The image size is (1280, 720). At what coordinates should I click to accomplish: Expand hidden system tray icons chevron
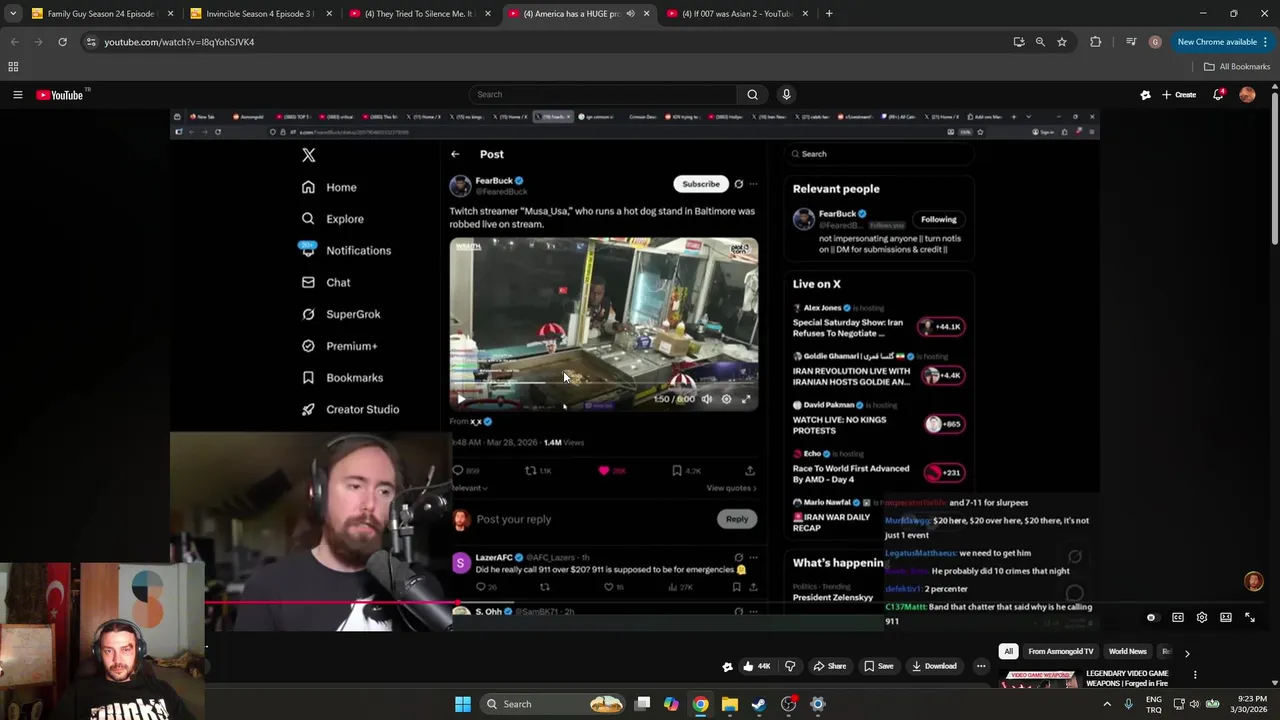click(x=1108, y=704)
